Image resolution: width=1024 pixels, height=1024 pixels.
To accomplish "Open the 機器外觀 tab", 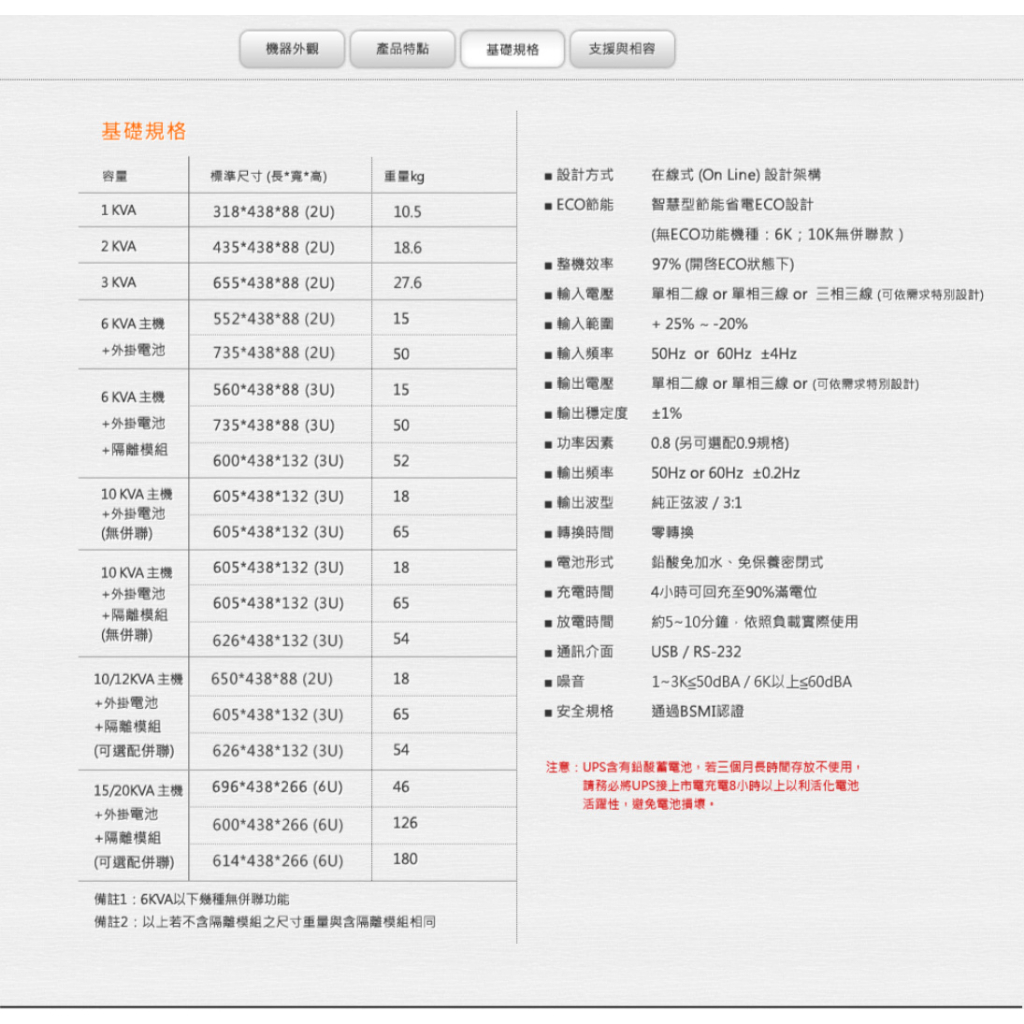I will (x=292, y=49).
